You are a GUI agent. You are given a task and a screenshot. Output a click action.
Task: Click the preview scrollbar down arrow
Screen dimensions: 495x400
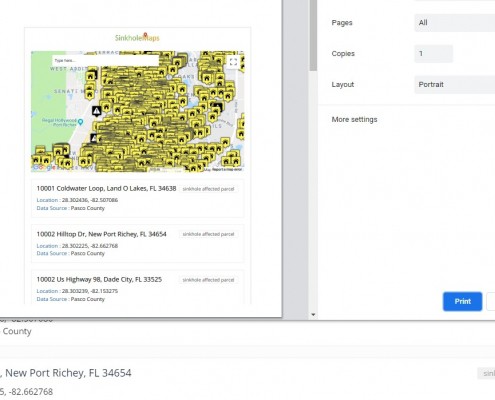point(313,314)
